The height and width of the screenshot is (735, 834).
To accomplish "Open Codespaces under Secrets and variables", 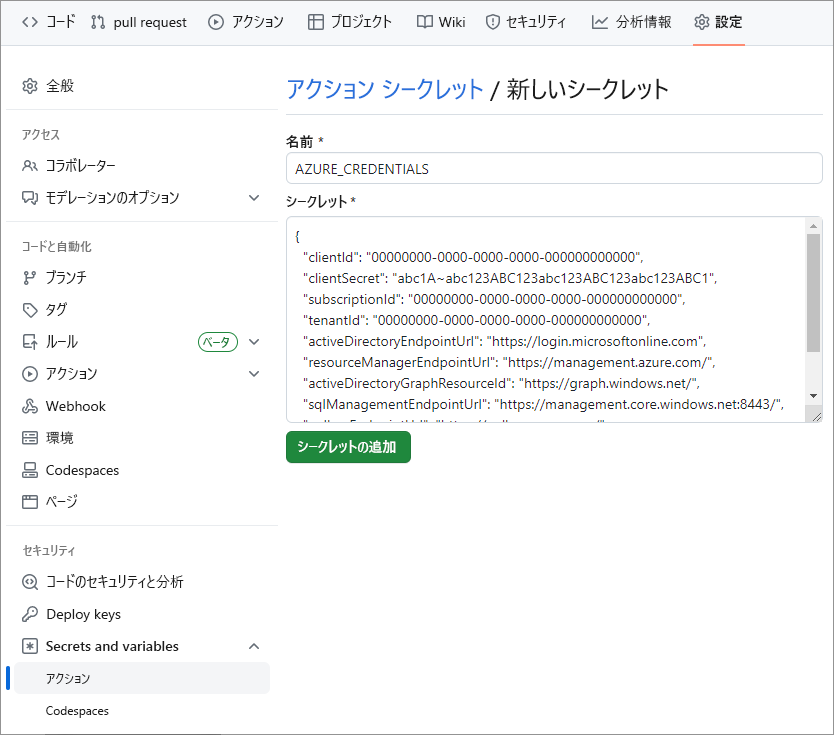I will click(x=77, y=711).
